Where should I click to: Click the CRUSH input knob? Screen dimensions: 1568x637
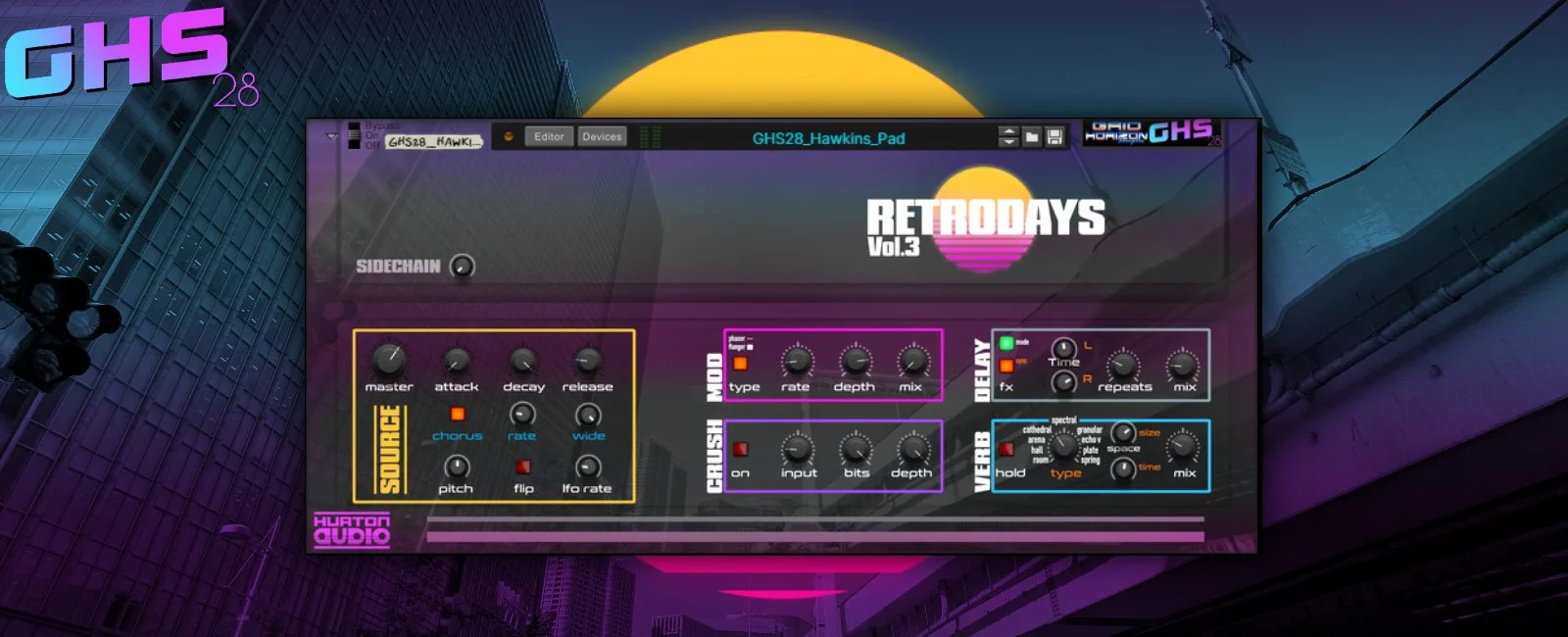coord(797,450)
